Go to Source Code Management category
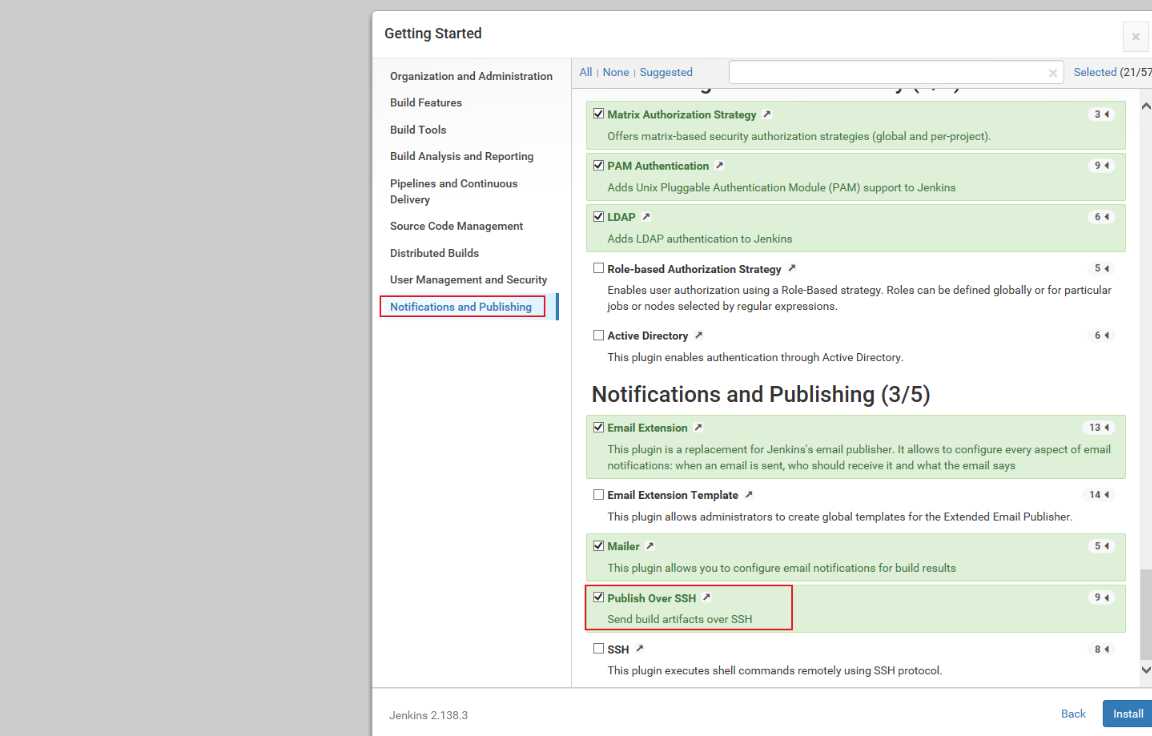 456,226
